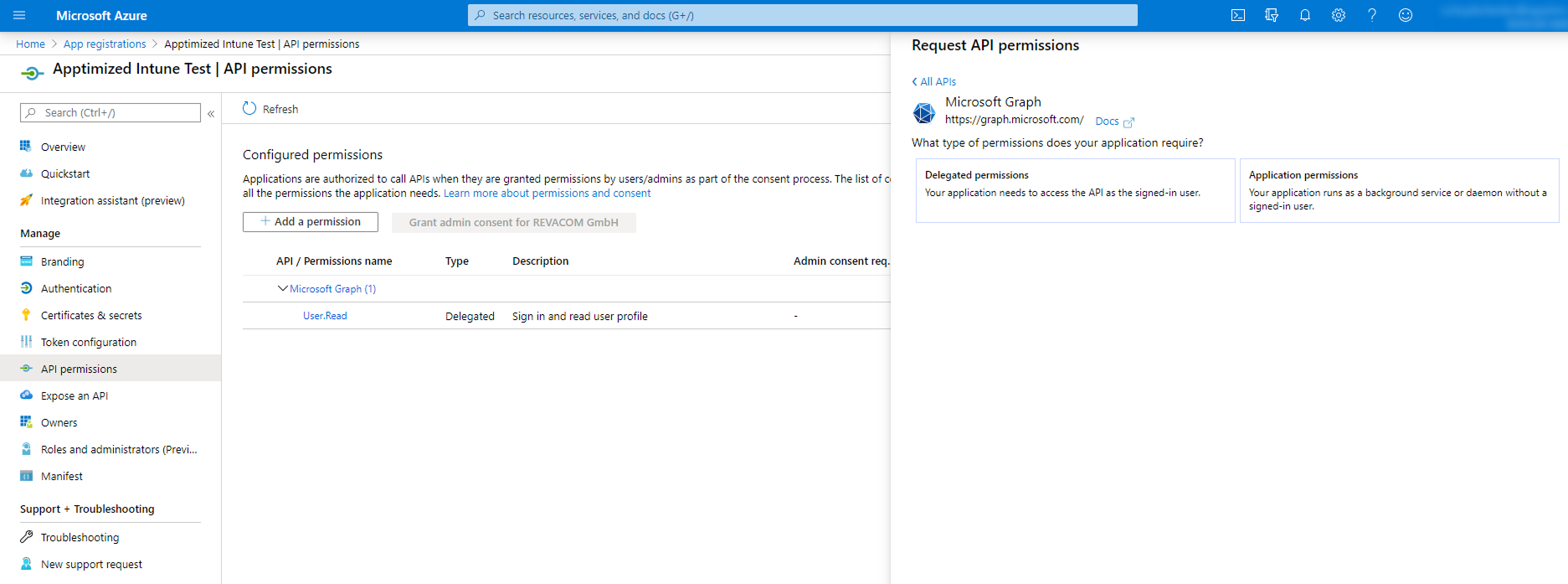Image resolution: width=1568 pixels, height=584 pixels.
Task: Click the New support request icon
Action: click(26, 564)
